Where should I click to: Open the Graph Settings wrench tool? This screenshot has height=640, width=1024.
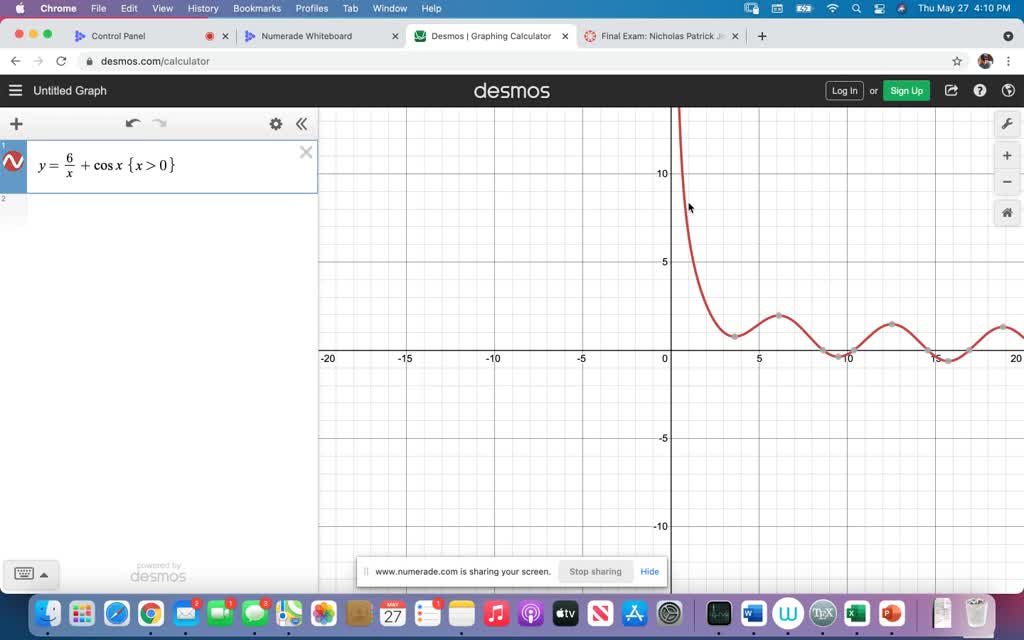[1007, 123]
